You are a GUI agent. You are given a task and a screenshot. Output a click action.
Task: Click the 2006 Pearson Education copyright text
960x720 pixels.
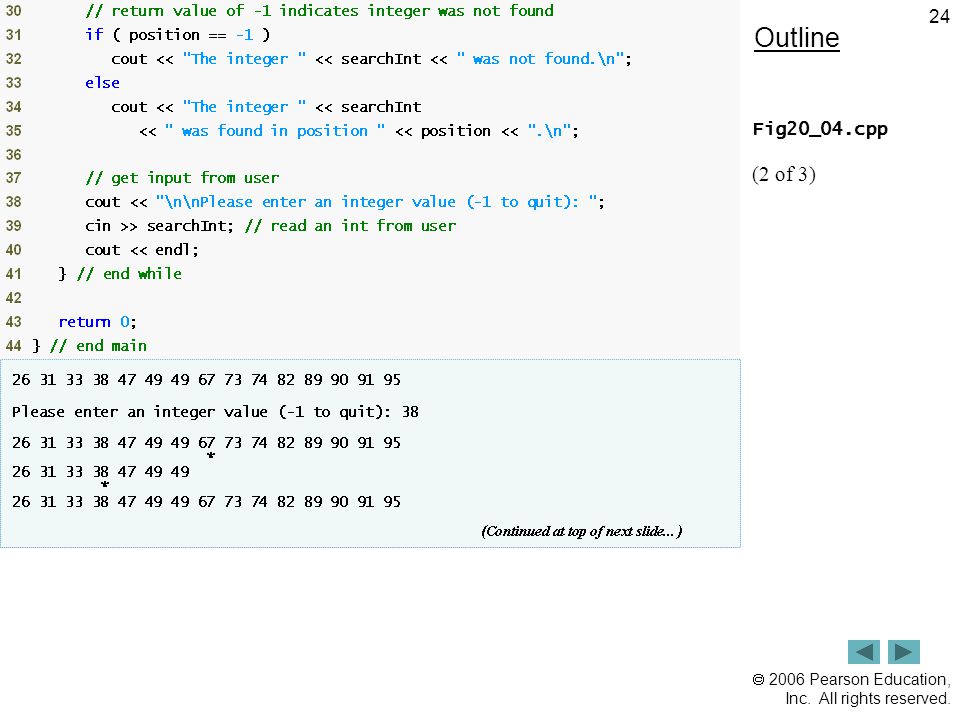click(850, 689)
